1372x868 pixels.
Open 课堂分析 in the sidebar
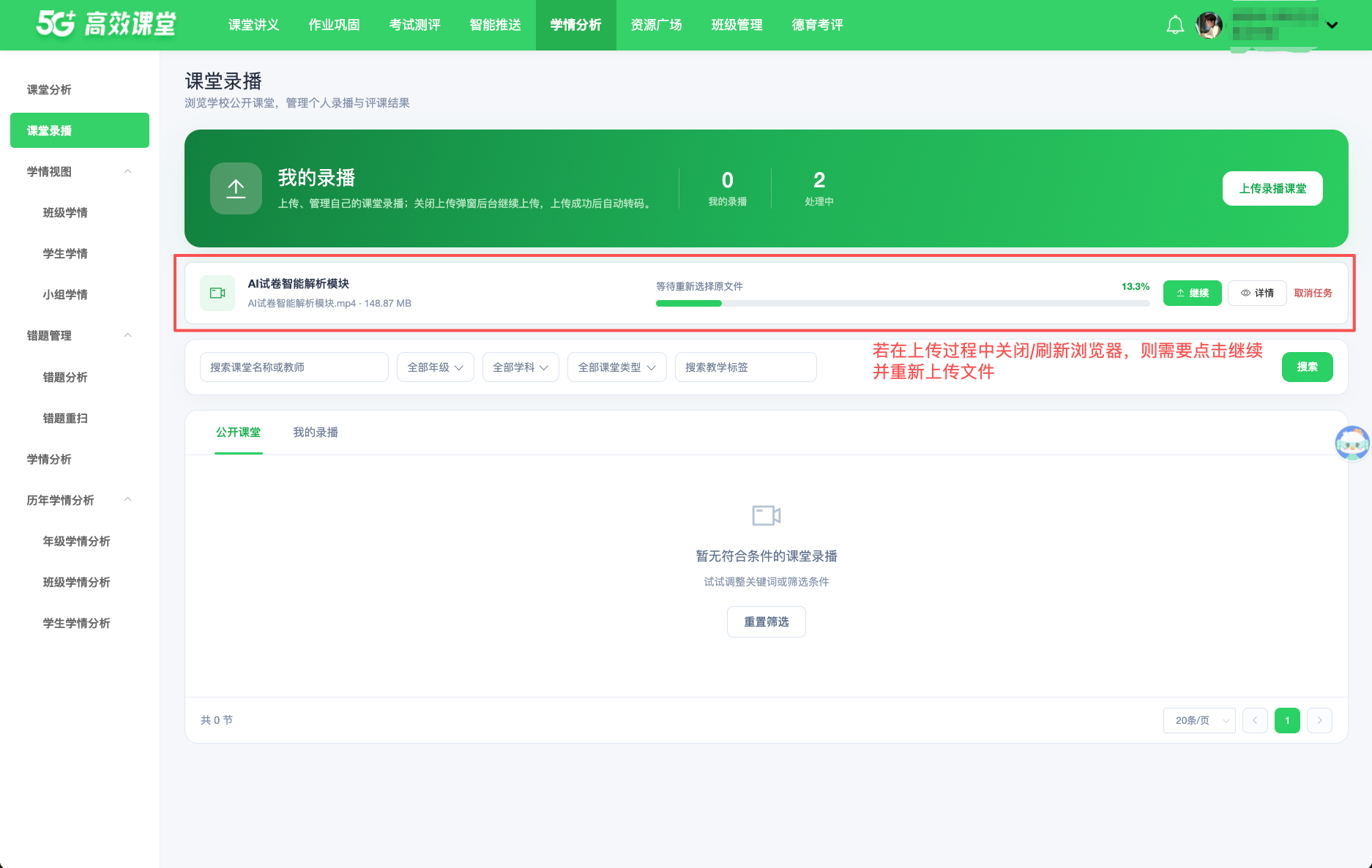coord(80,89)
